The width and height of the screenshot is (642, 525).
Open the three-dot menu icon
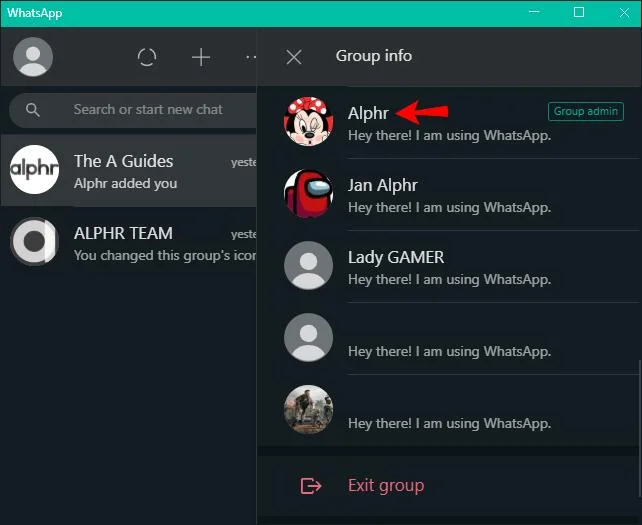(251, 57)
